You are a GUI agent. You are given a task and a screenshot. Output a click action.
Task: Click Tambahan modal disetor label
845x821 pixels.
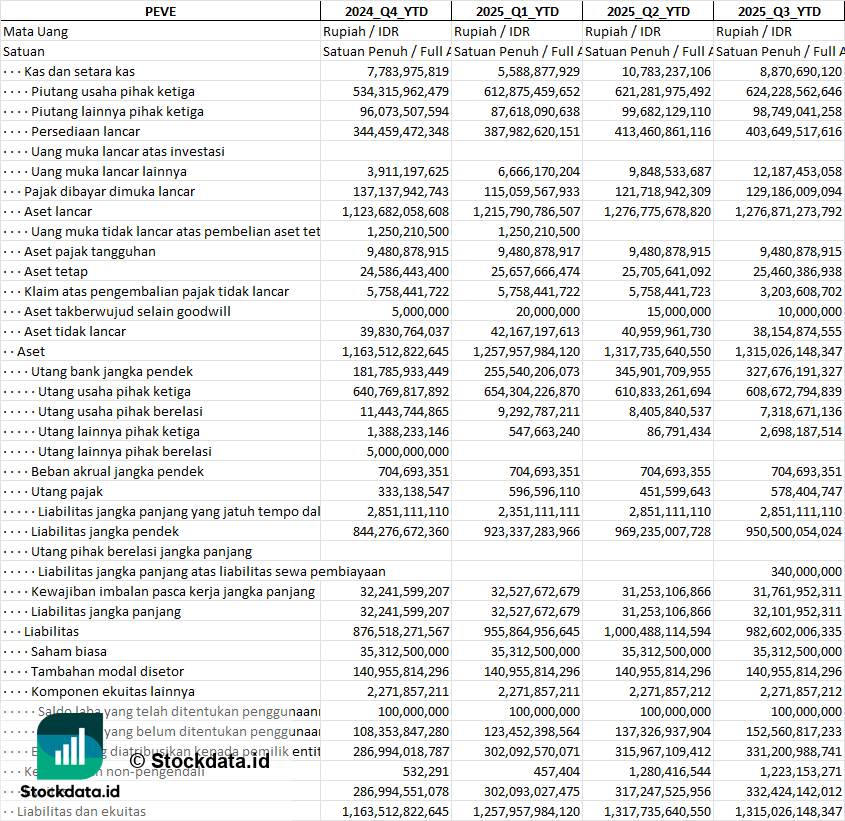pyautogui.click(x=107, y=672)
